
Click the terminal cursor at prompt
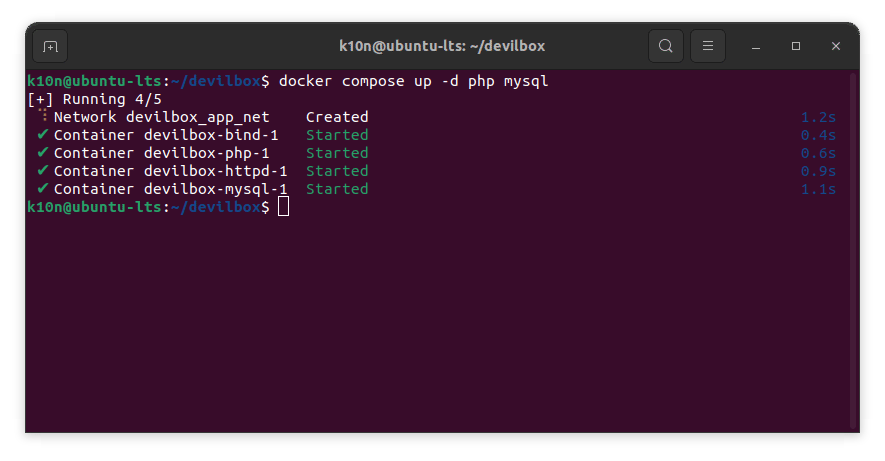tap(284, 207)
